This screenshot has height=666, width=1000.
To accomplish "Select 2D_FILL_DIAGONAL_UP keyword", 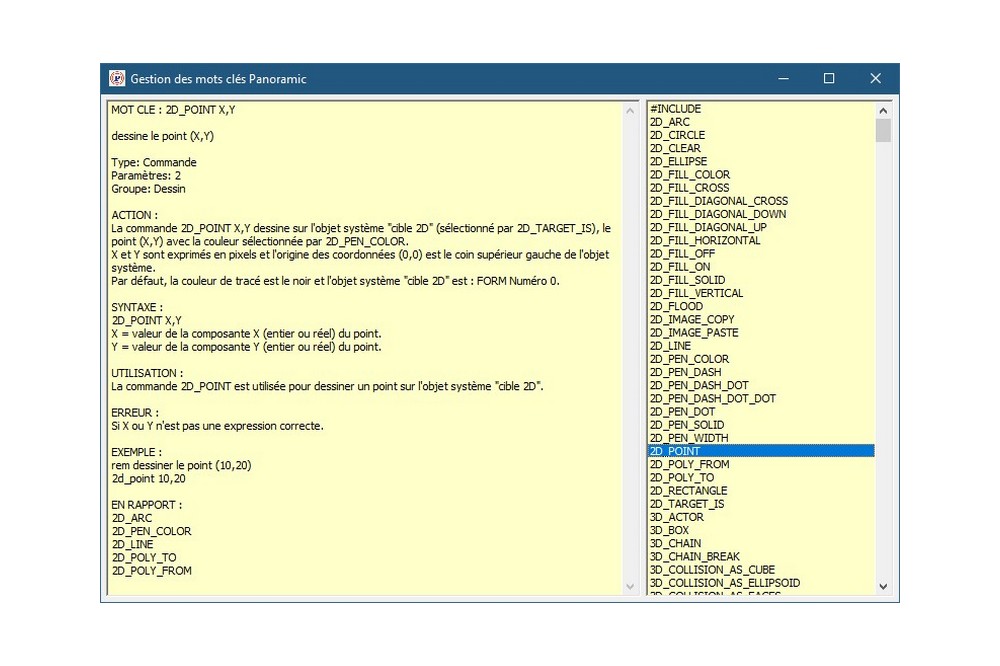I will click(x=761, y=227).
